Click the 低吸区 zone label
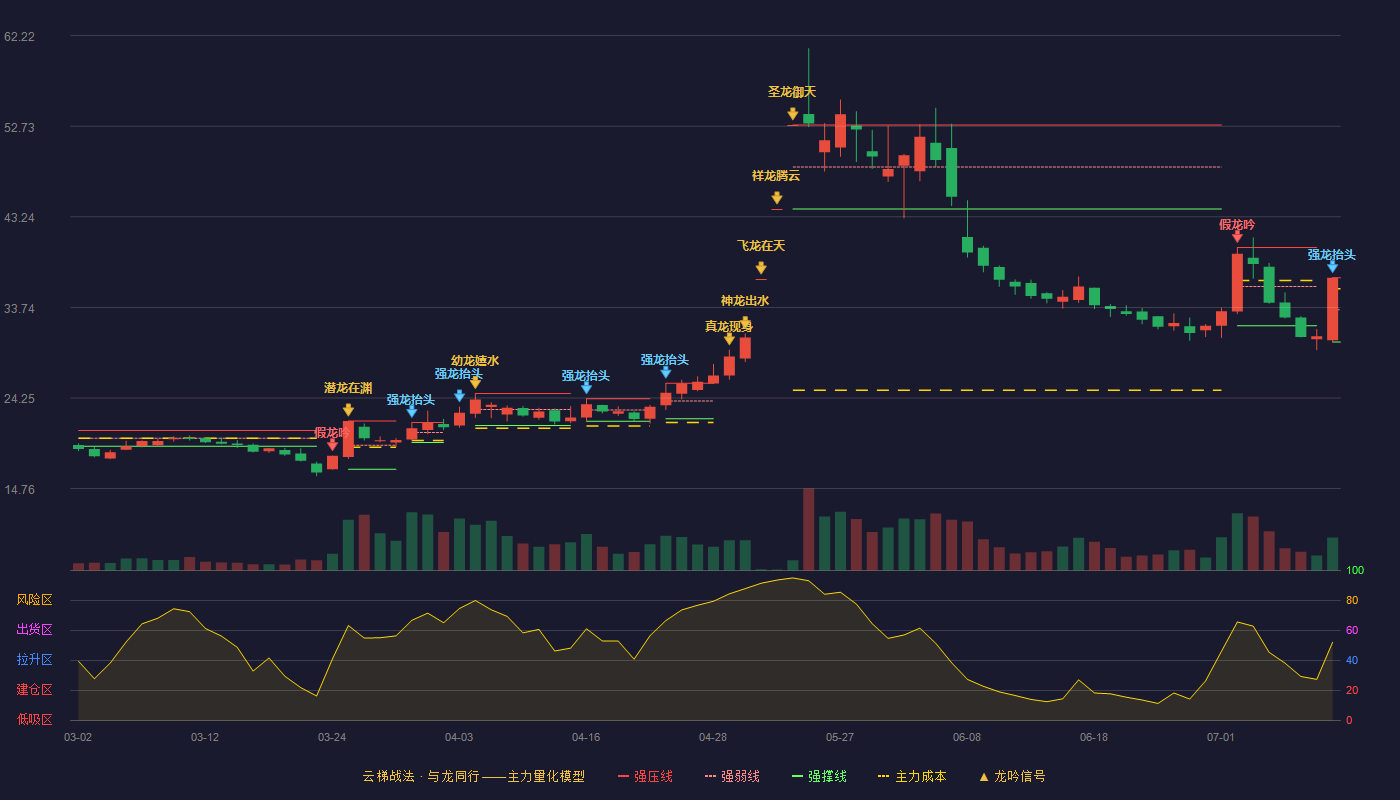Screen dimensions: 1400x800 click(35, 719)
